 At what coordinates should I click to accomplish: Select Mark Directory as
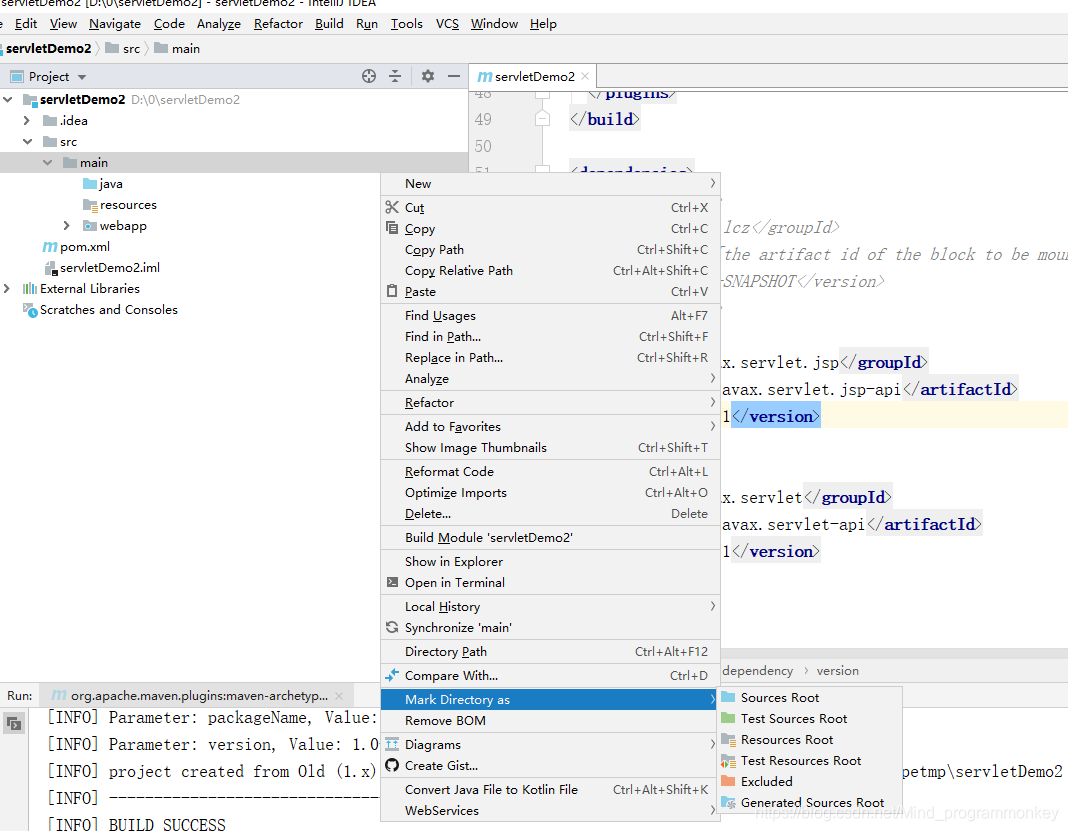click(x=550, y=700)
